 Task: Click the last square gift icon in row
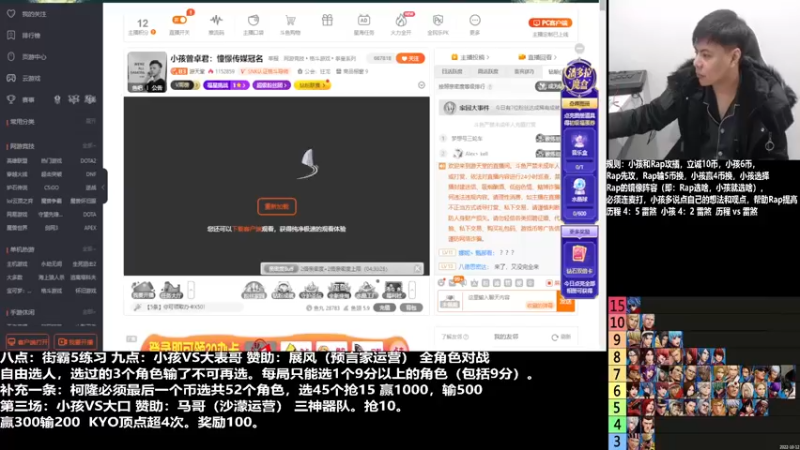coord(393,290)
